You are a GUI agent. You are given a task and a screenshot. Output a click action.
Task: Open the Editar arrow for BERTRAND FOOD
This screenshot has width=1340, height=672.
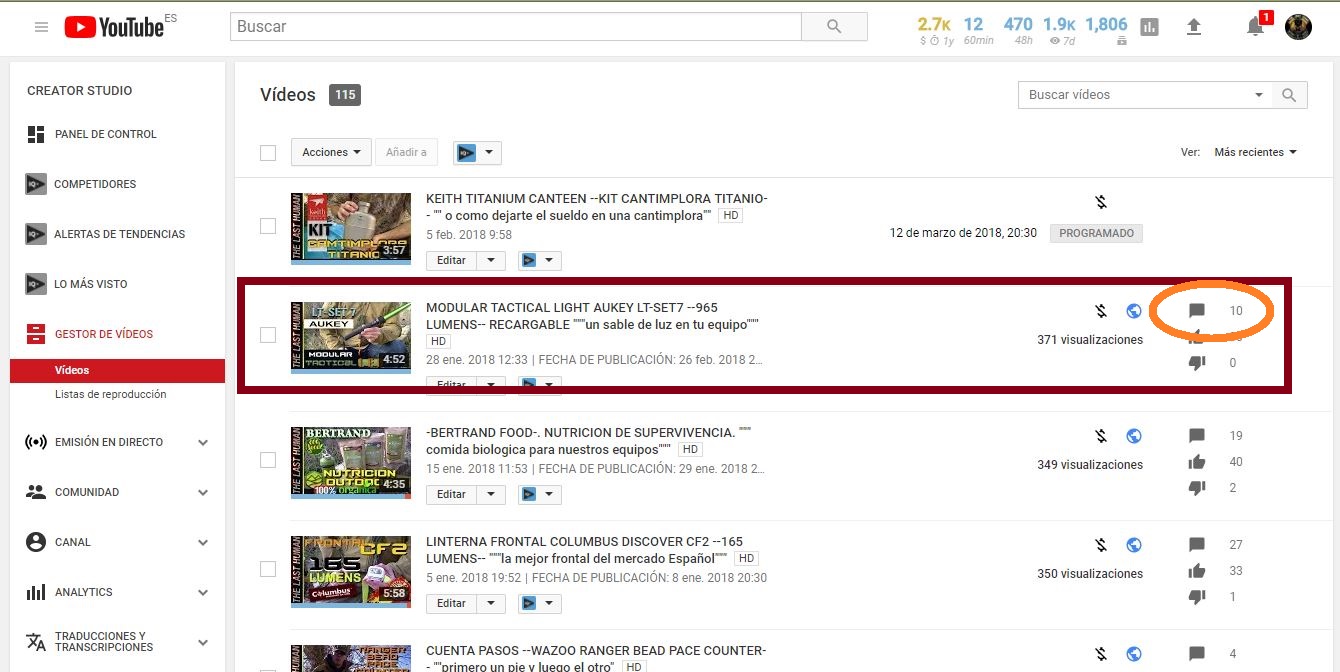click(x=490, y=494)
